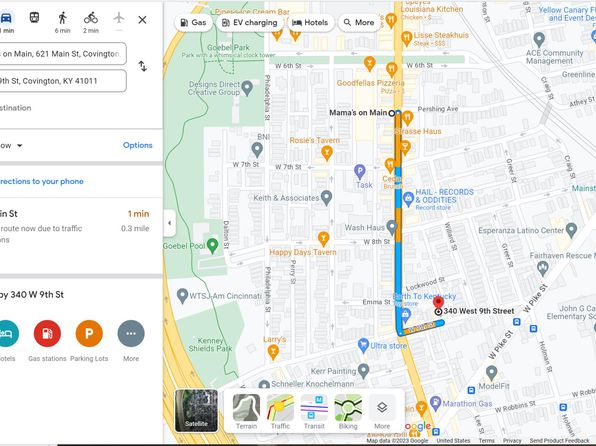The image size is (596, 446).
Task: Toggle the Traffic map layer
Action: (x=280, y=412)
